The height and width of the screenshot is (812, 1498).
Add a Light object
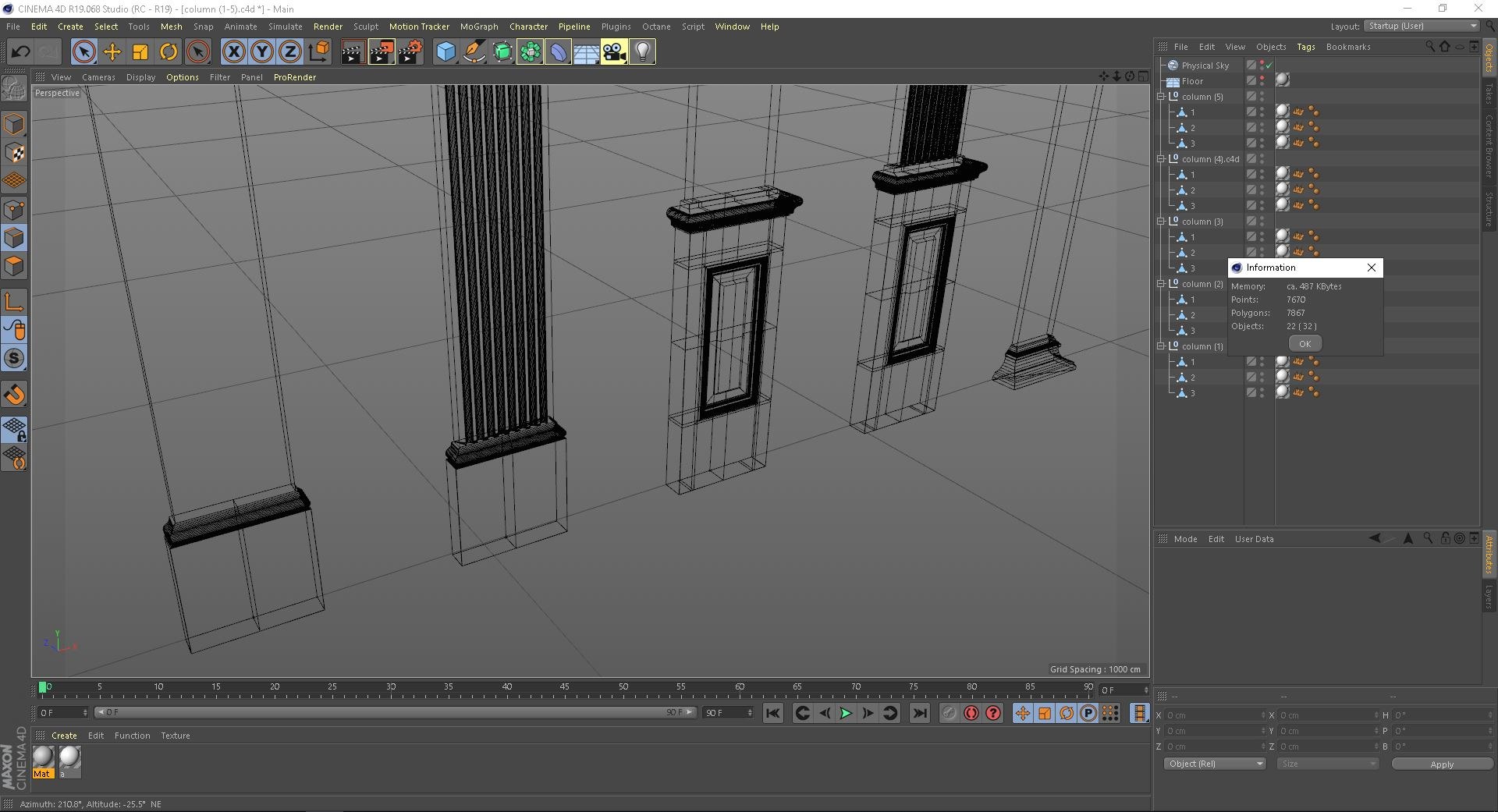pyautogui.click(x=643, y=52)
